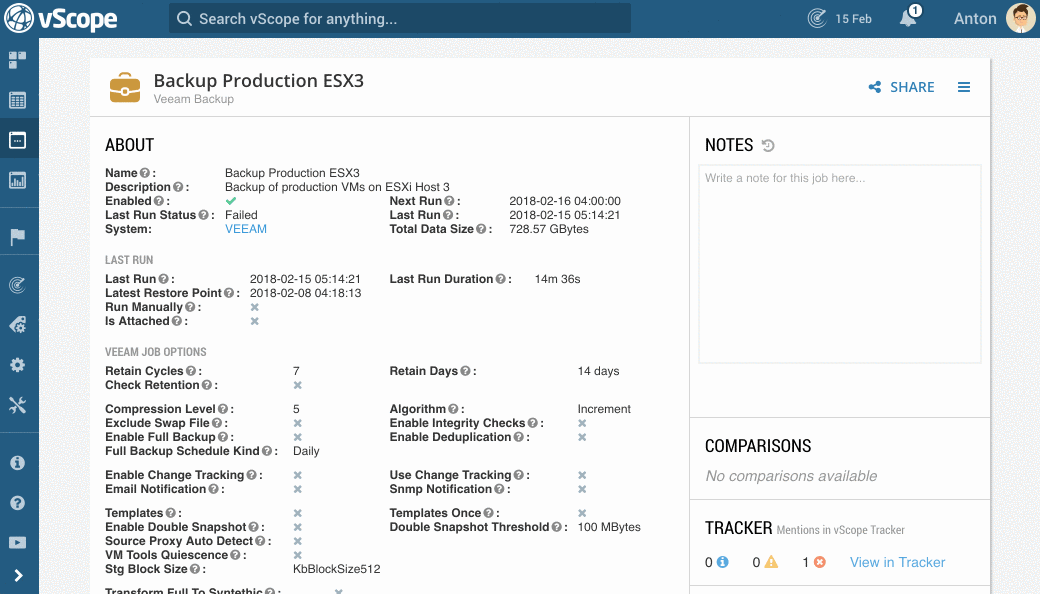Open the table view icon in the sidebar
The width and height of the screenshot is (1040, 594).
[x=17, y=100]
